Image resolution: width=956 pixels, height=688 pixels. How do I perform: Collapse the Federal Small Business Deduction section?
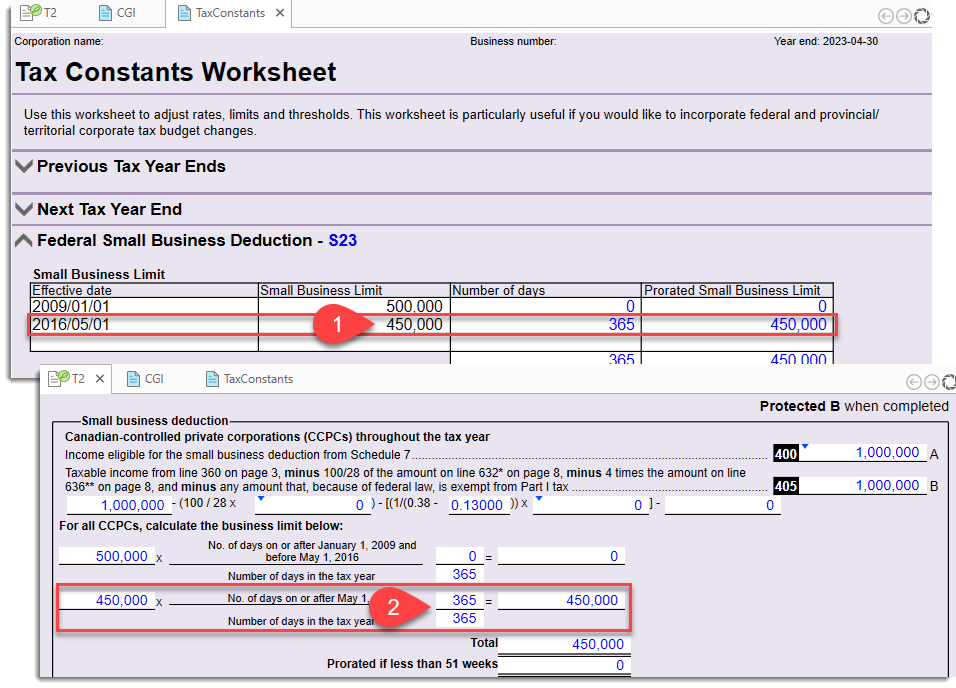click(24, 240)
